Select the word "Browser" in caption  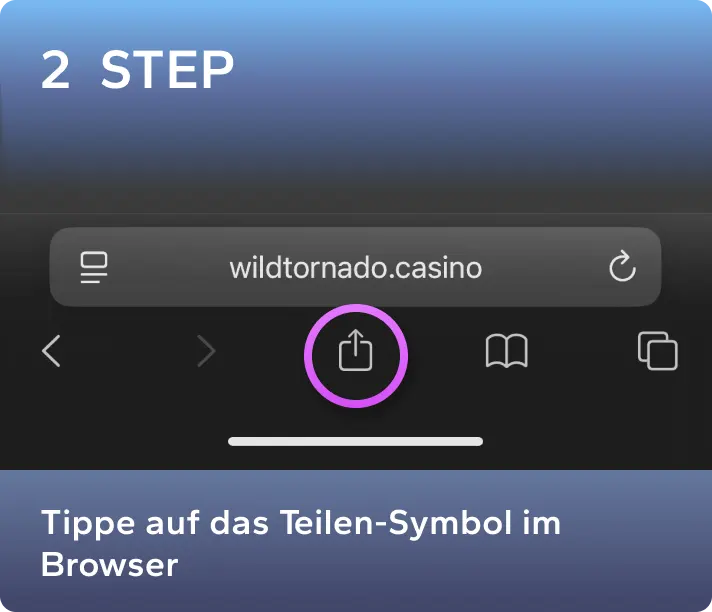[109, 564]
